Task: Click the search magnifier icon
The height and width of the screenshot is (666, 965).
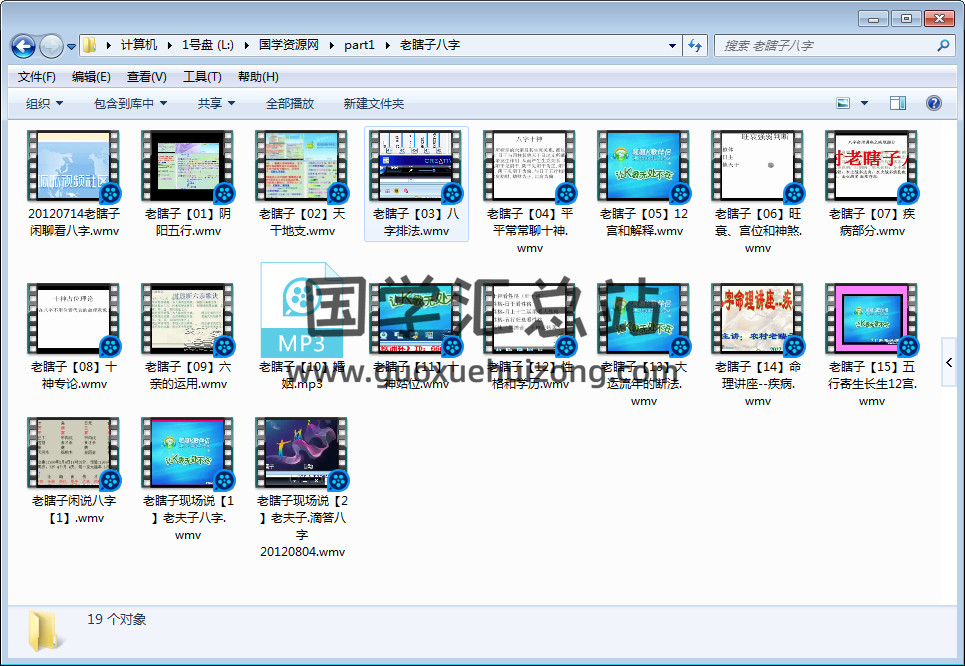Action: pos(942,46)
